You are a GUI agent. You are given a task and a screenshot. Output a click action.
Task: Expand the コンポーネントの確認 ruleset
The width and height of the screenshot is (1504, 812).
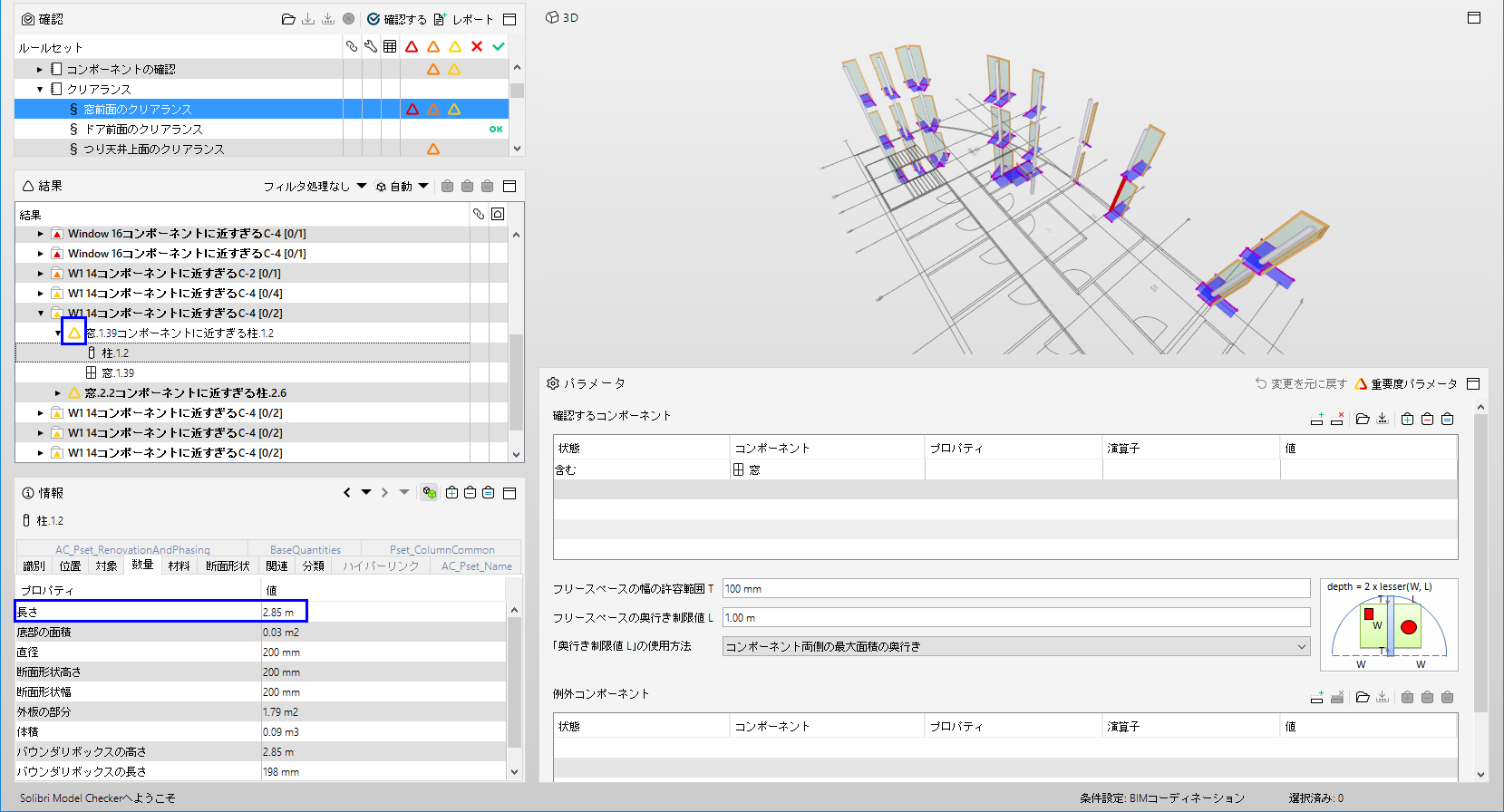pyautogui.click(x=40, y=69)
